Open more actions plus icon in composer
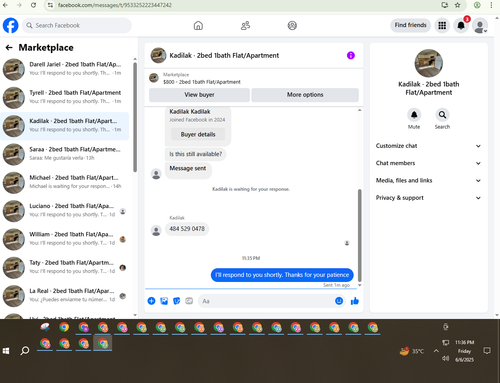 click(x=151, y=301)
